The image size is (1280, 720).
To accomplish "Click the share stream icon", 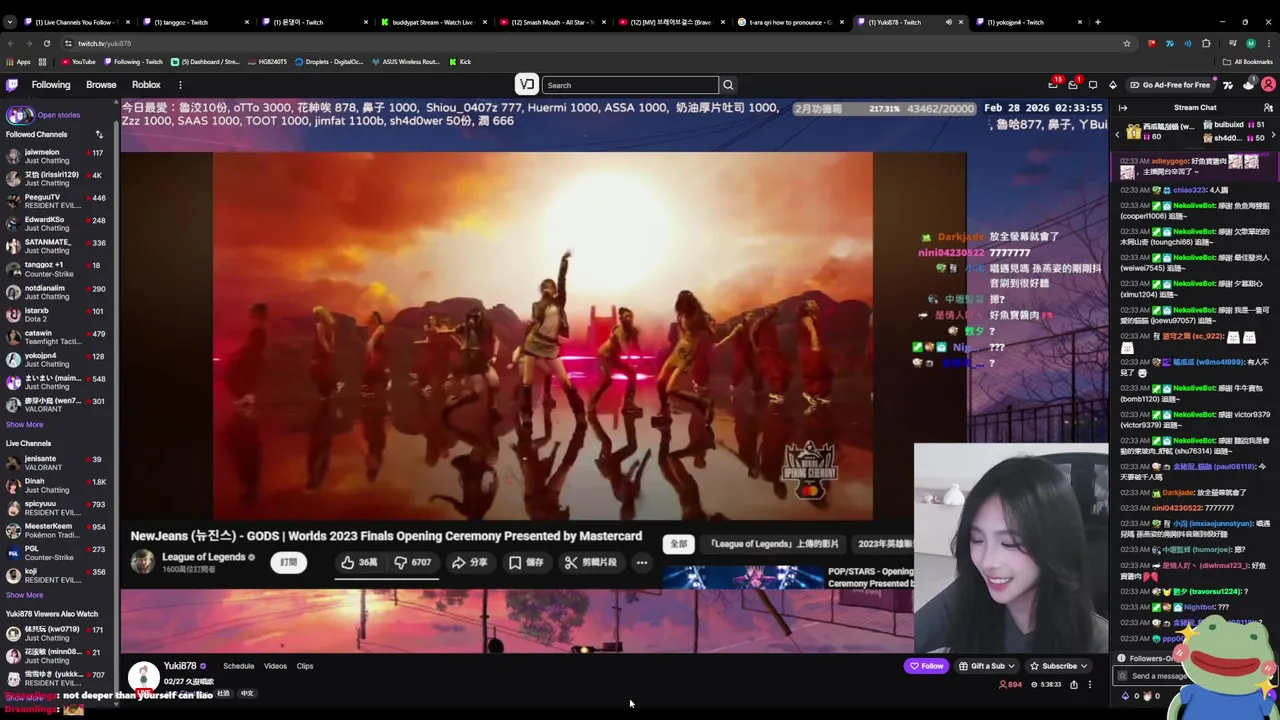I will coord(1074,684).
